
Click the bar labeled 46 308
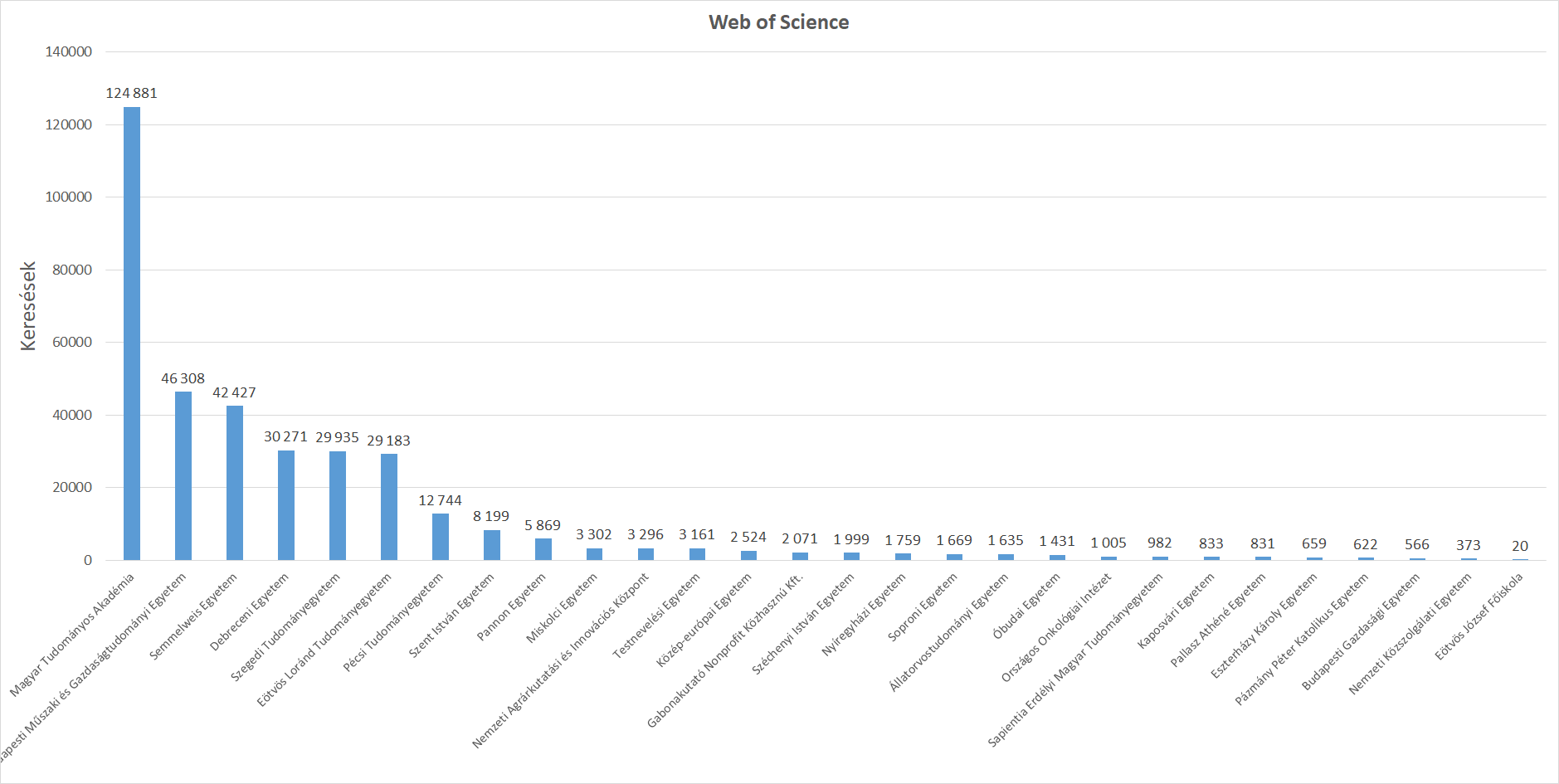coord(183,475)
